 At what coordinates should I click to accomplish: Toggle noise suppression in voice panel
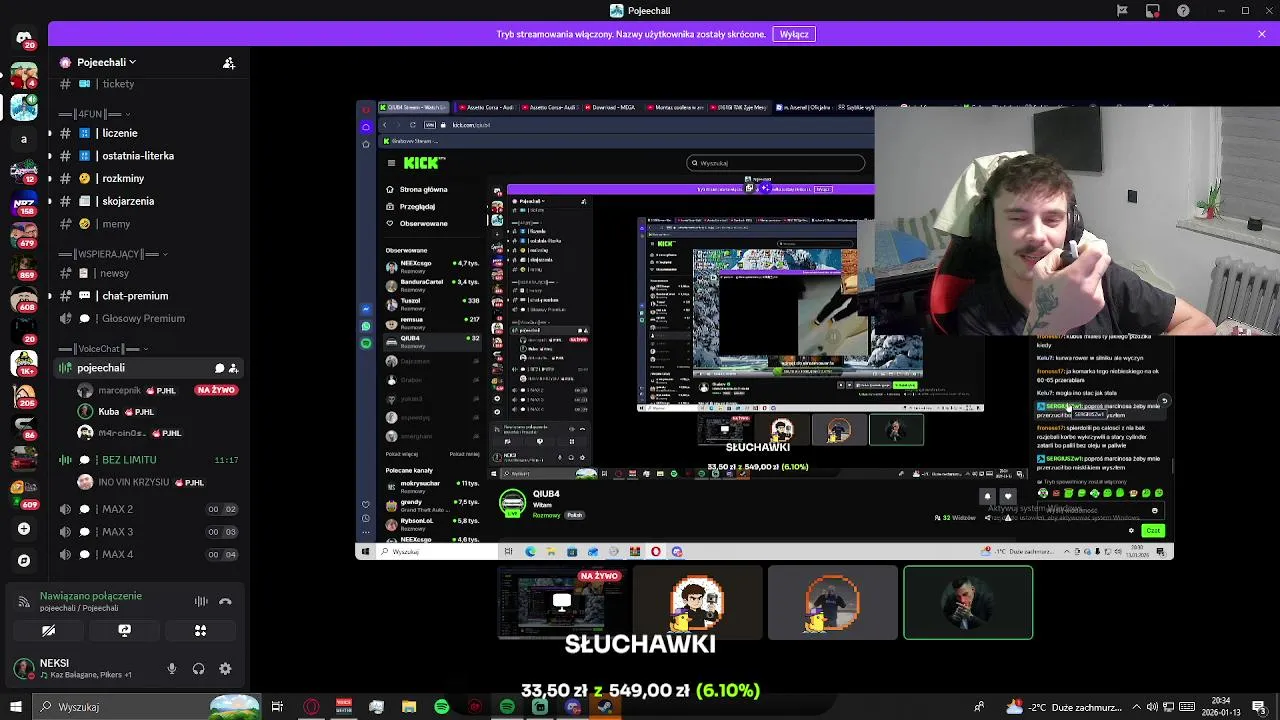click(201, 602)
